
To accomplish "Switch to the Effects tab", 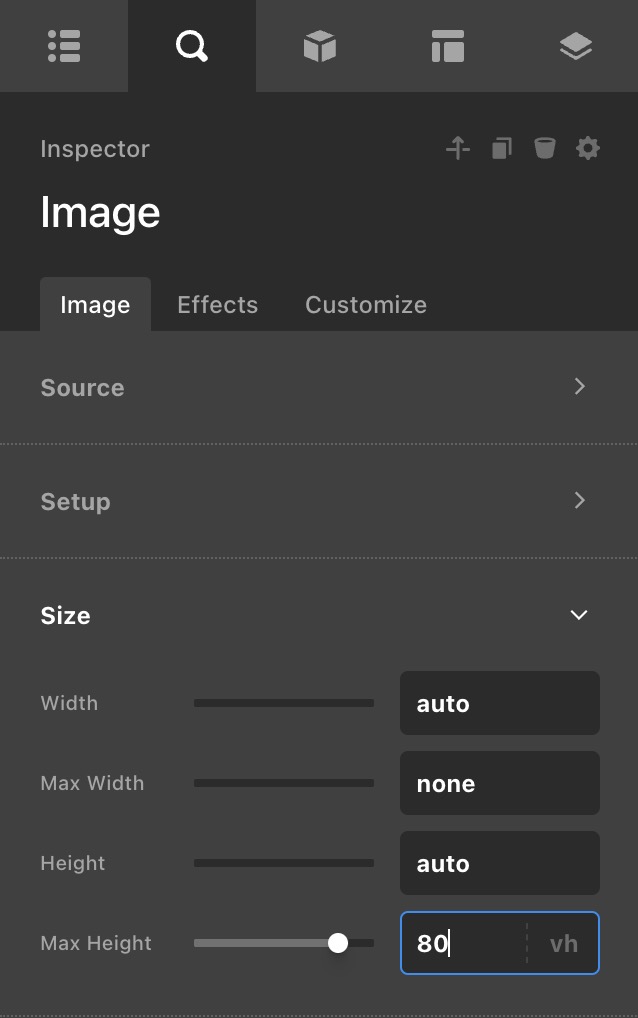I will tap(217, 305).
